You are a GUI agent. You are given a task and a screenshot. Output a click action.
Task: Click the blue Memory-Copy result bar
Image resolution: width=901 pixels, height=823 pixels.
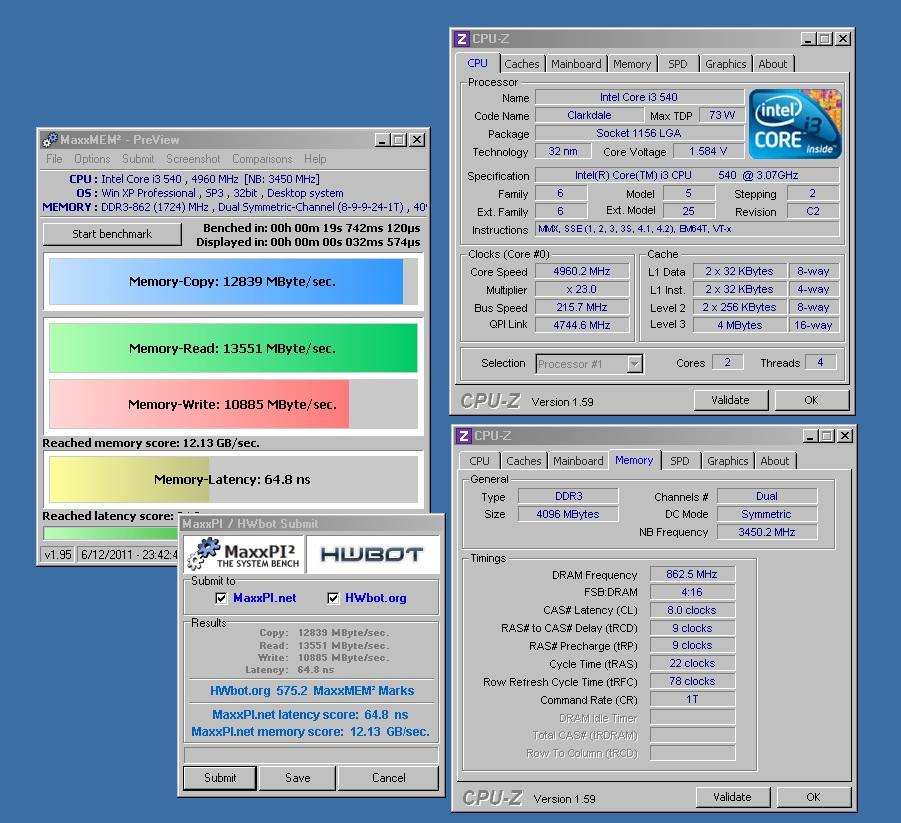tap(226, 282)
